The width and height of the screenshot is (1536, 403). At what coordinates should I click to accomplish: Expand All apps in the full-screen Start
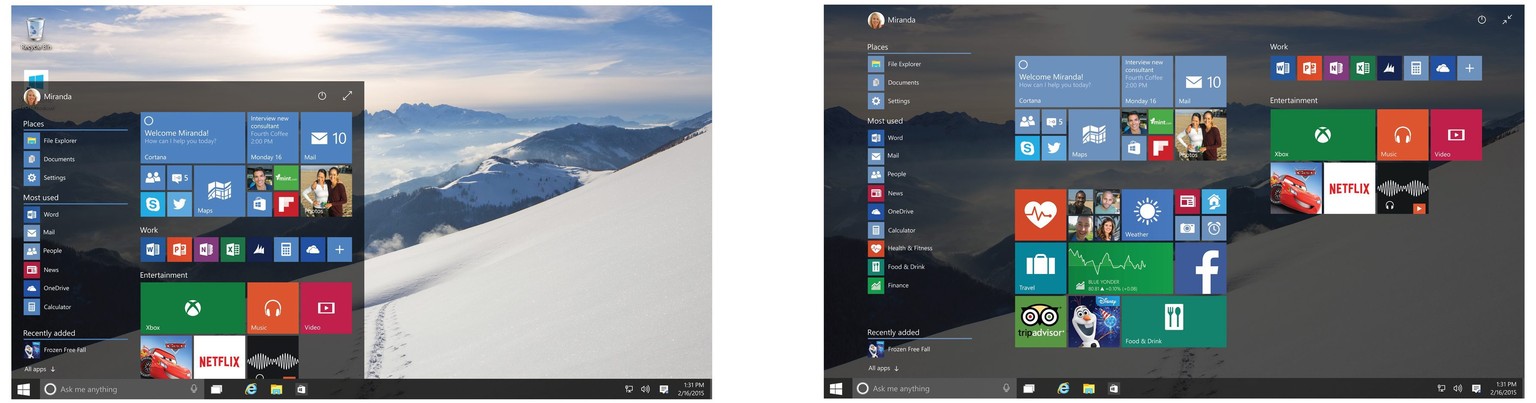tap(883, 368)
